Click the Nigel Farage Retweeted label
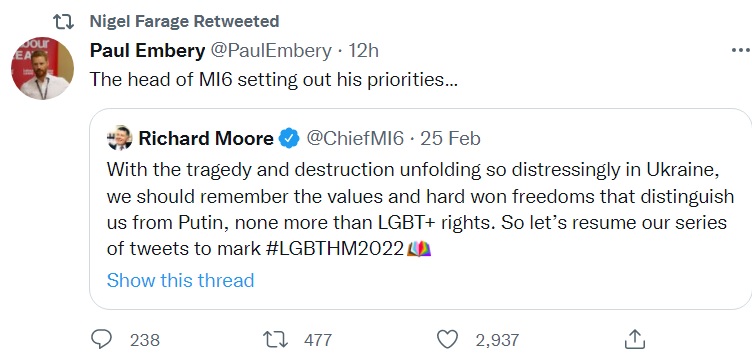 pos(184,21)
